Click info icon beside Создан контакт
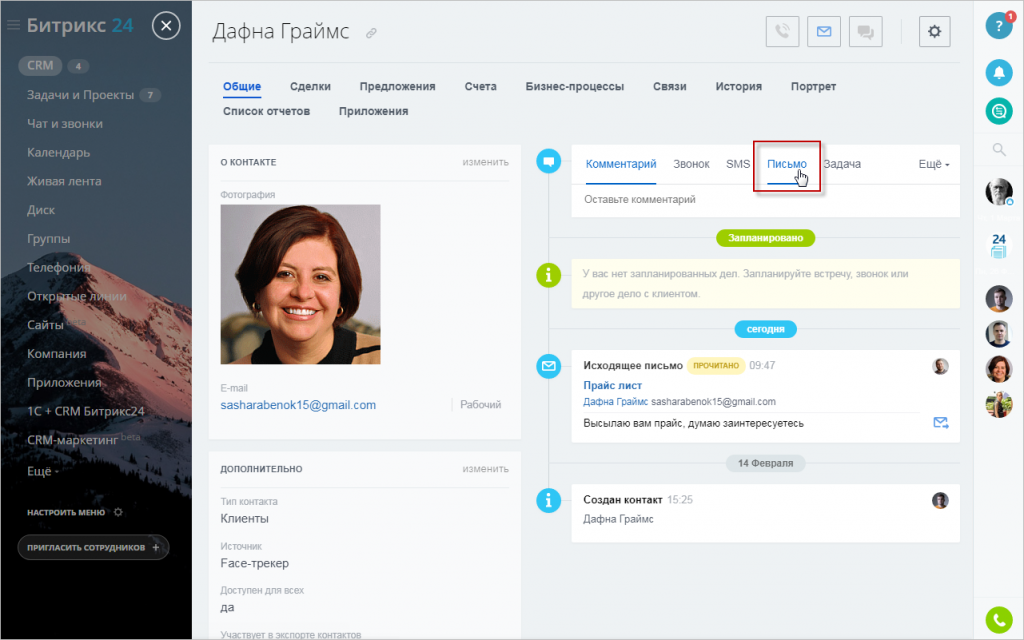The height and width of the screenshot is (640, 1024). (x=549, y=500)
